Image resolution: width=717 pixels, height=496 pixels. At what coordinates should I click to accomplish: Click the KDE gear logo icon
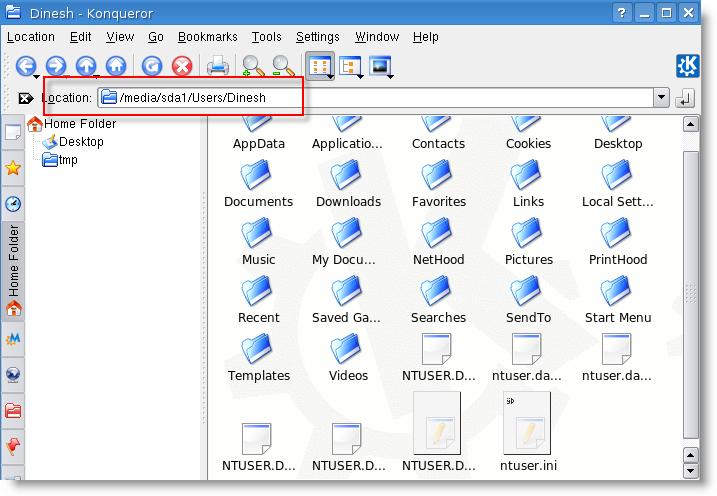pos(688,66)
